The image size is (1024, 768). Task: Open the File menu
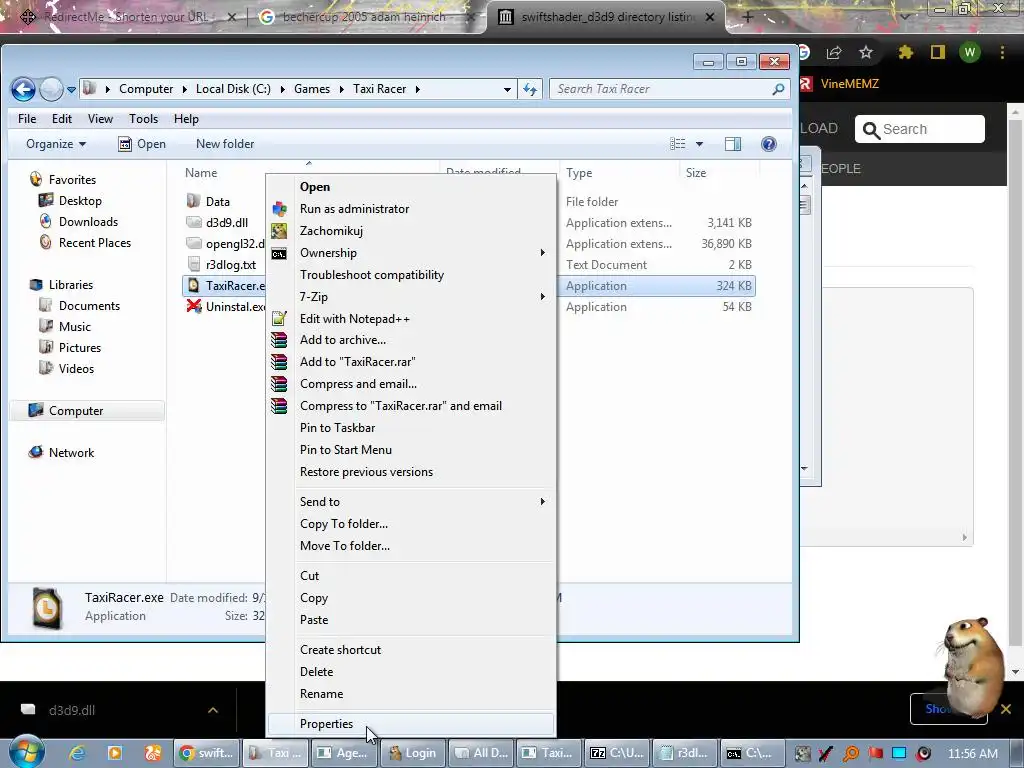tap(27, 119)
